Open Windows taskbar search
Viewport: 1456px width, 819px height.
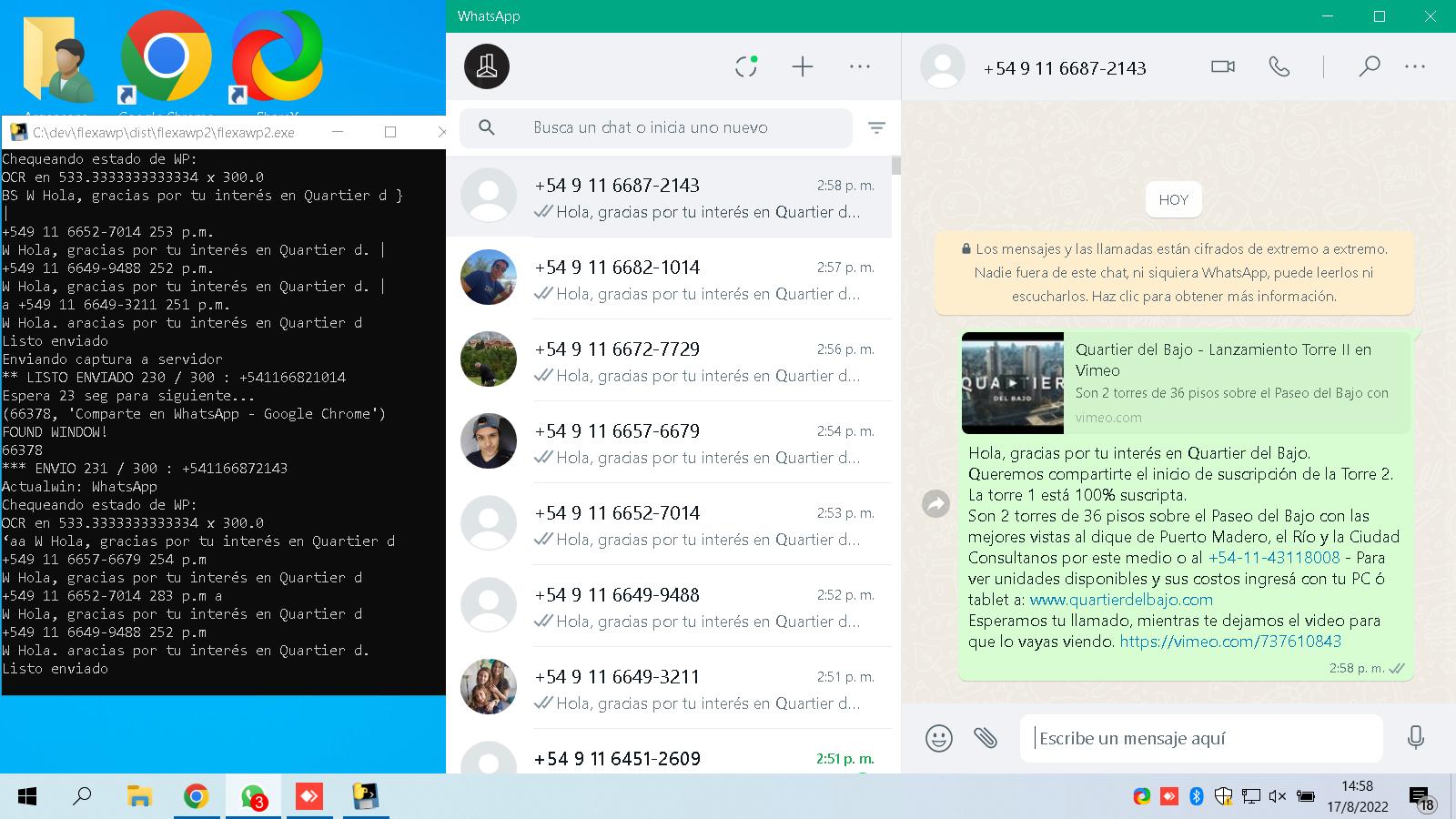coord(82,797)
